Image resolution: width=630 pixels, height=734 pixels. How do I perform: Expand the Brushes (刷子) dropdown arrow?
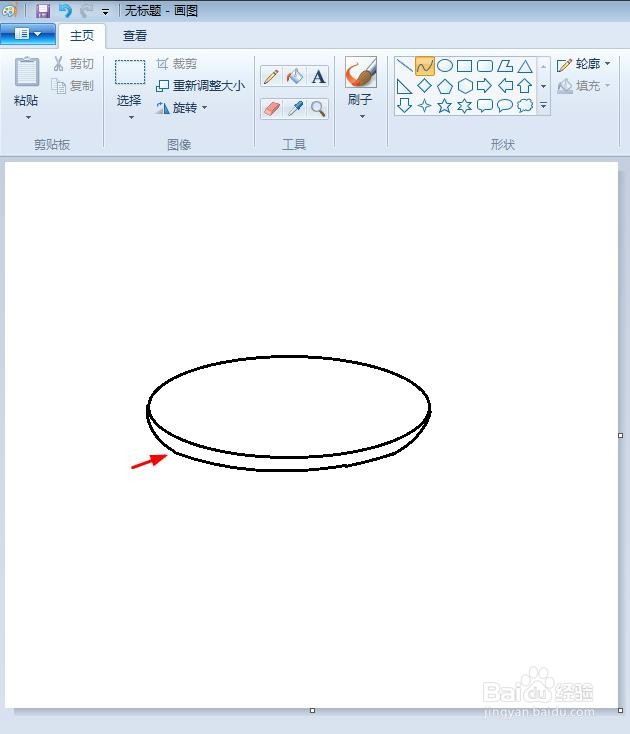coord(362,116)
